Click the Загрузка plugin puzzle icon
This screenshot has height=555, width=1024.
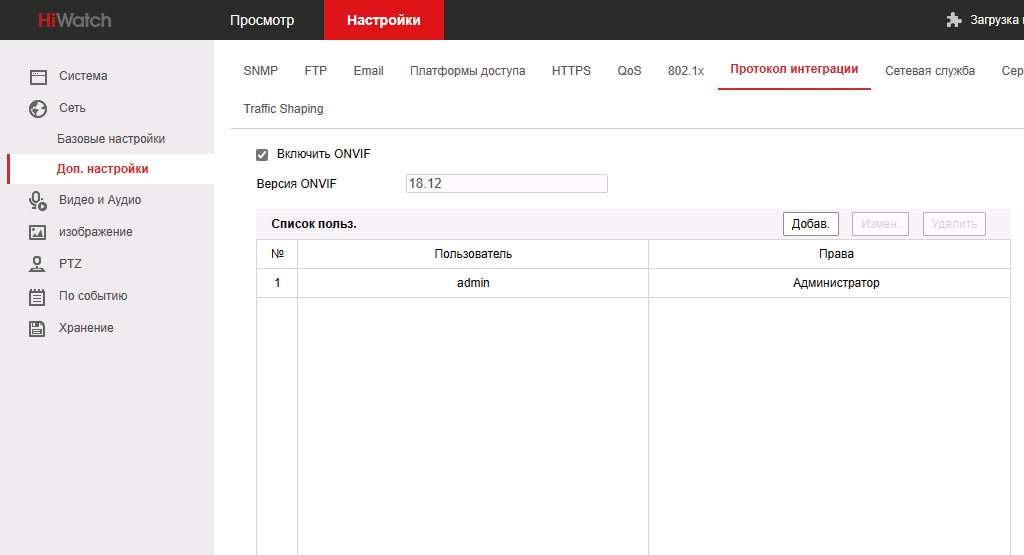[x=954, y=20]
